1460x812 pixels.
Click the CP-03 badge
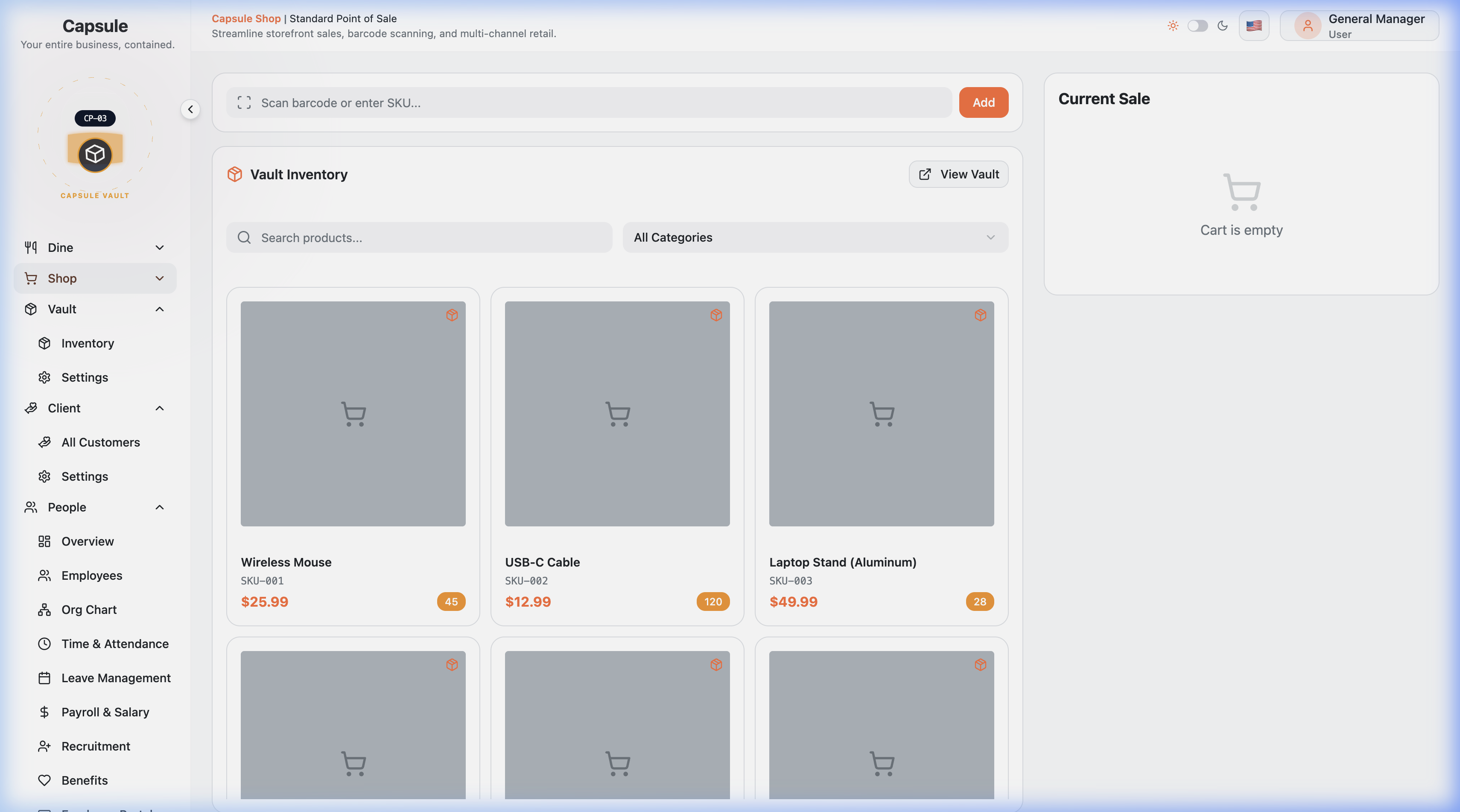point(95,118)
